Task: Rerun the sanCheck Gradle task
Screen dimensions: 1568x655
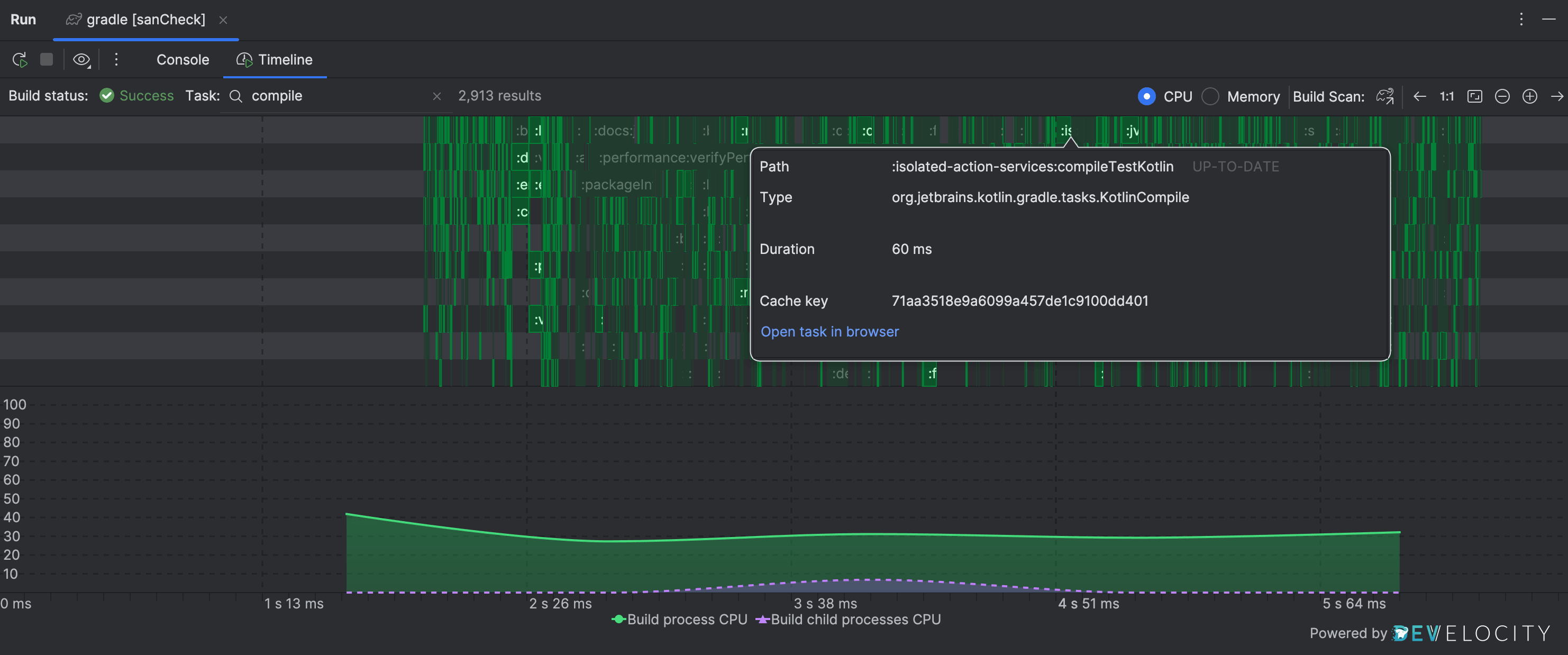Action: pos(19,60)
